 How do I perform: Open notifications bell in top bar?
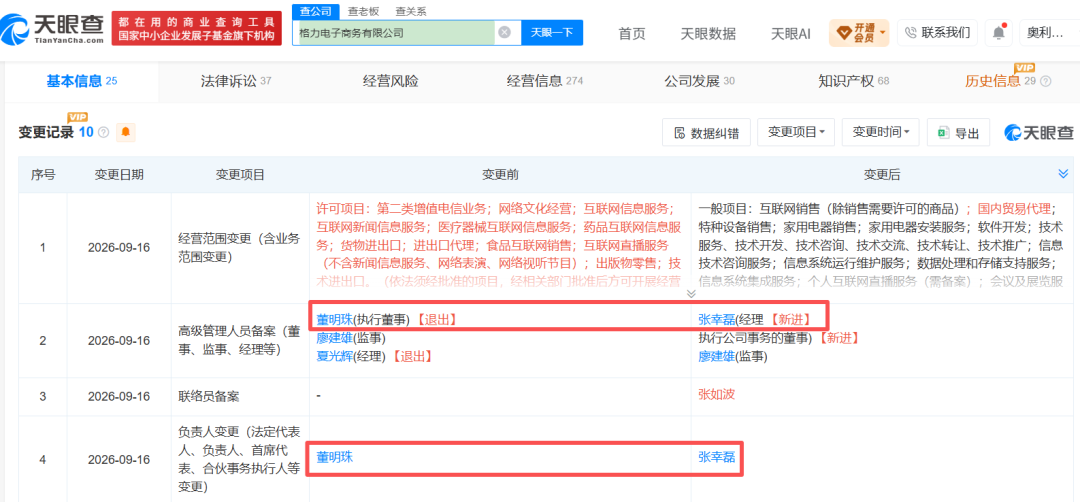(x=998, y=32)
